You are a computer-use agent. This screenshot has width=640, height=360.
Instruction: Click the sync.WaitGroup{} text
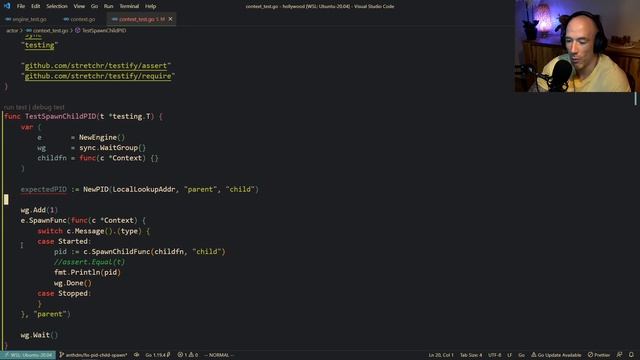coord(112,148)
